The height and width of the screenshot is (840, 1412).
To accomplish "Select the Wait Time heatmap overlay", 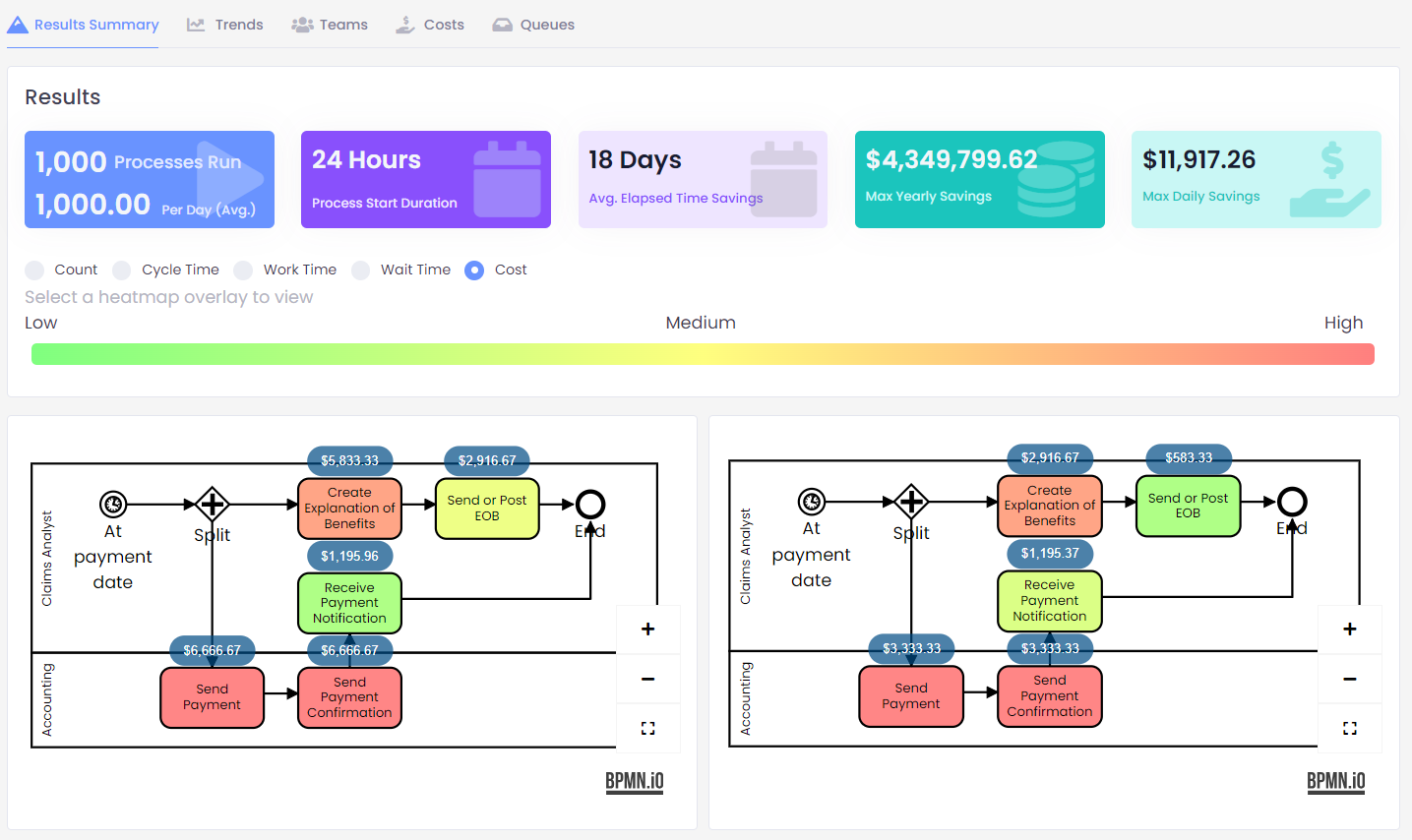I will (x=360, y=270).
